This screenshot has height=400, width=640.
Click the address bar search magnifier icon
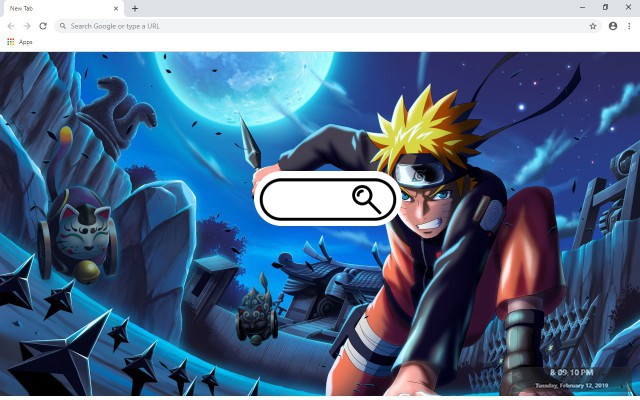[x=63, y=26]
